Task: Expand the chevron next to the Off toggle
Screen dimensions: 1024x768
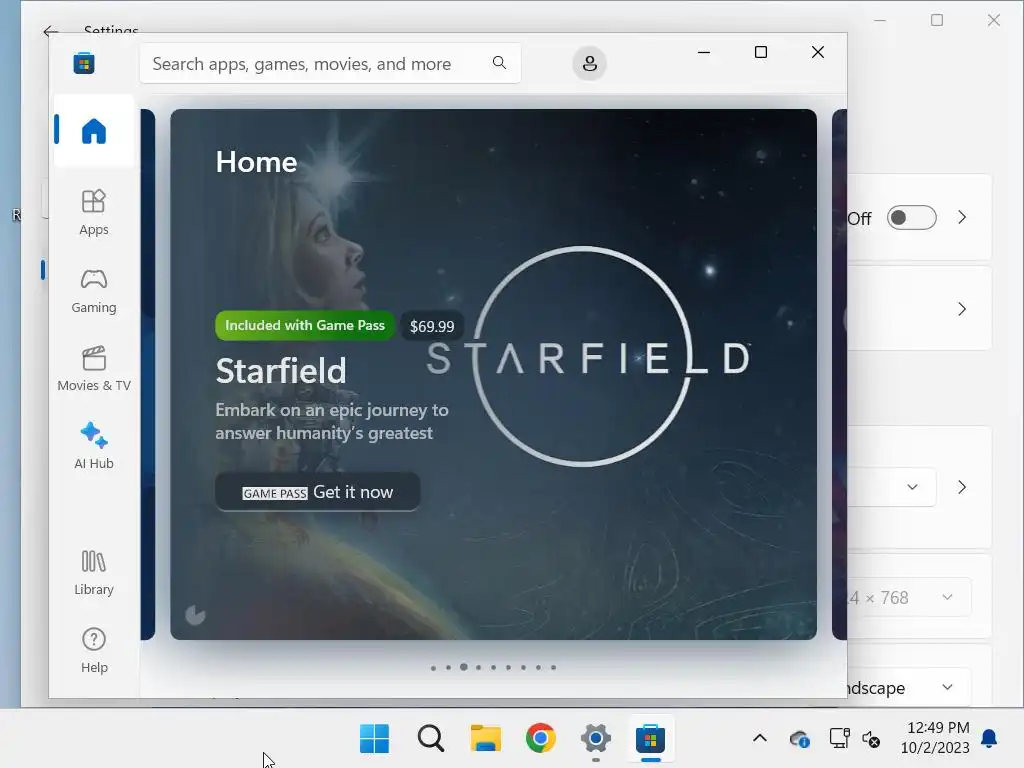Action: click(x=962, y=217)
